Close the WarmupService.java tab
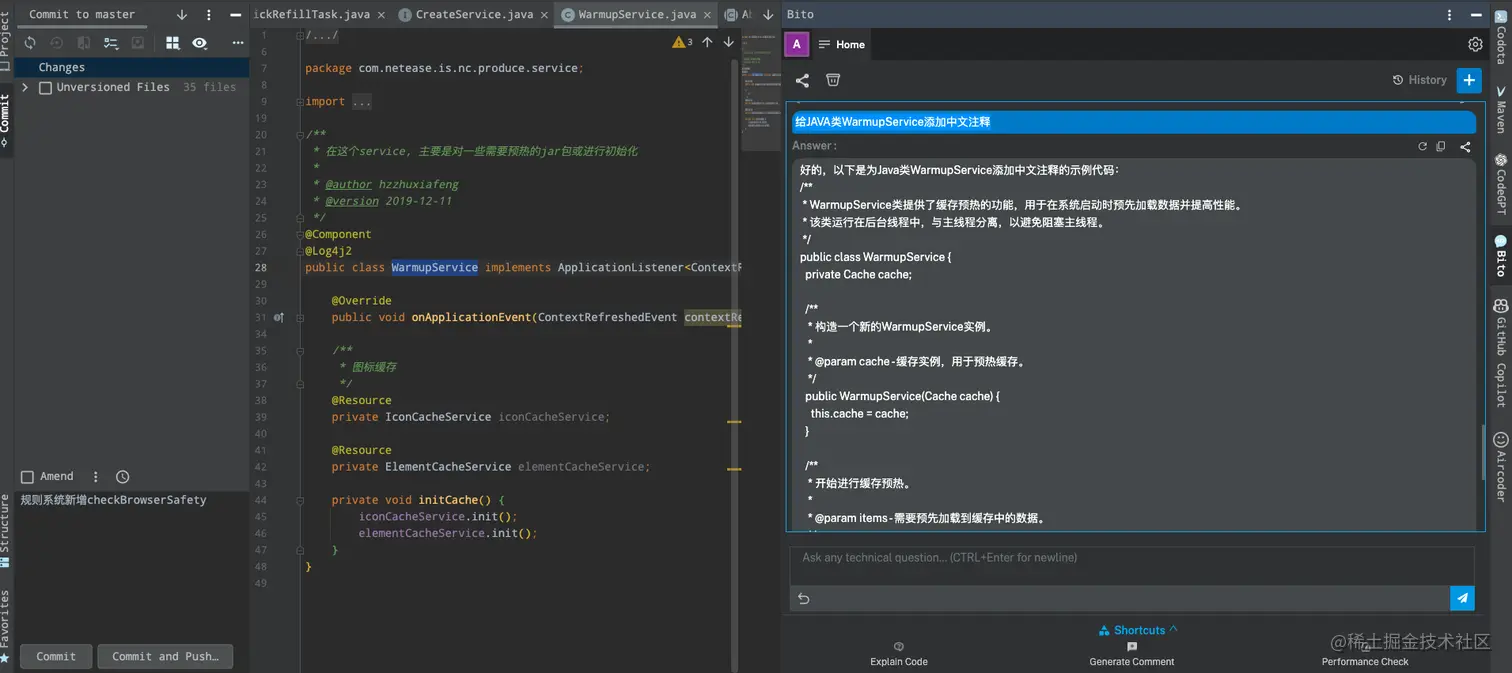Viewport: 1512px width, 673px height. 707,14
